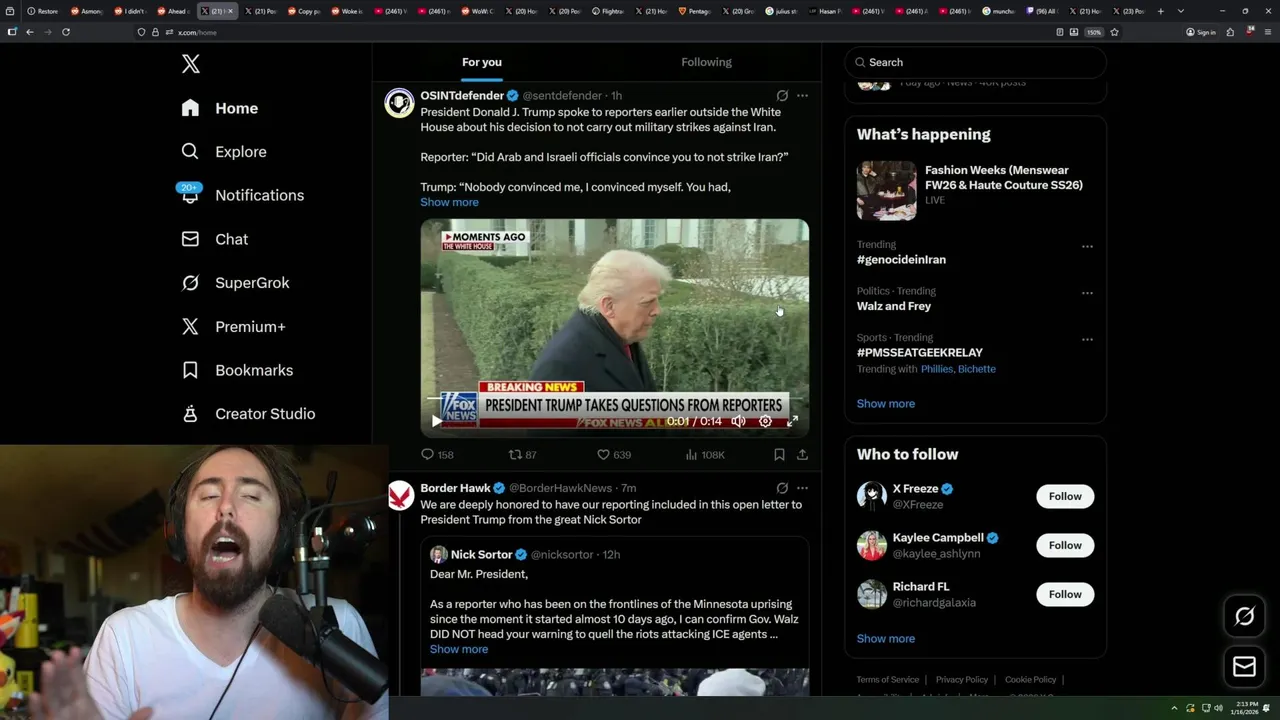
Task: Open Fashion Weeks live event
Action: click(x=975, y=190)
